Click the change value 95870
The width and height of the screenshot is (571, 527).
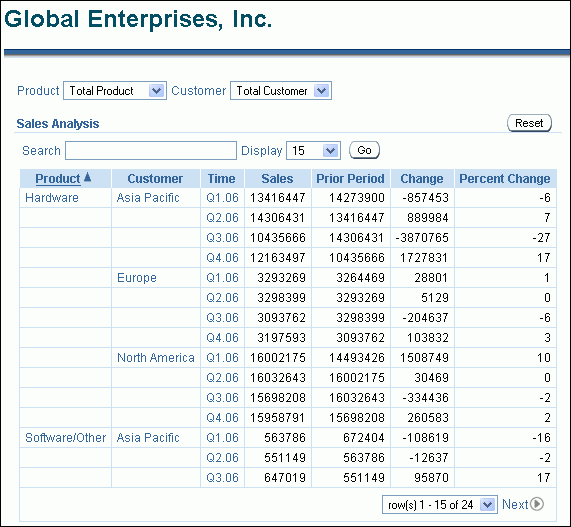point(431,477)
